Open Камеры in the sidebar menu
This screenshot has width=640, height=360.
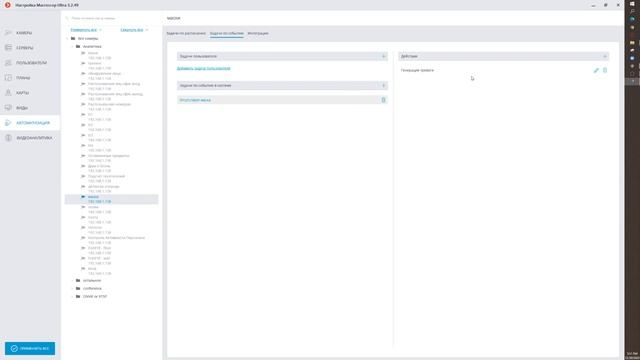(x=24, y=33)
